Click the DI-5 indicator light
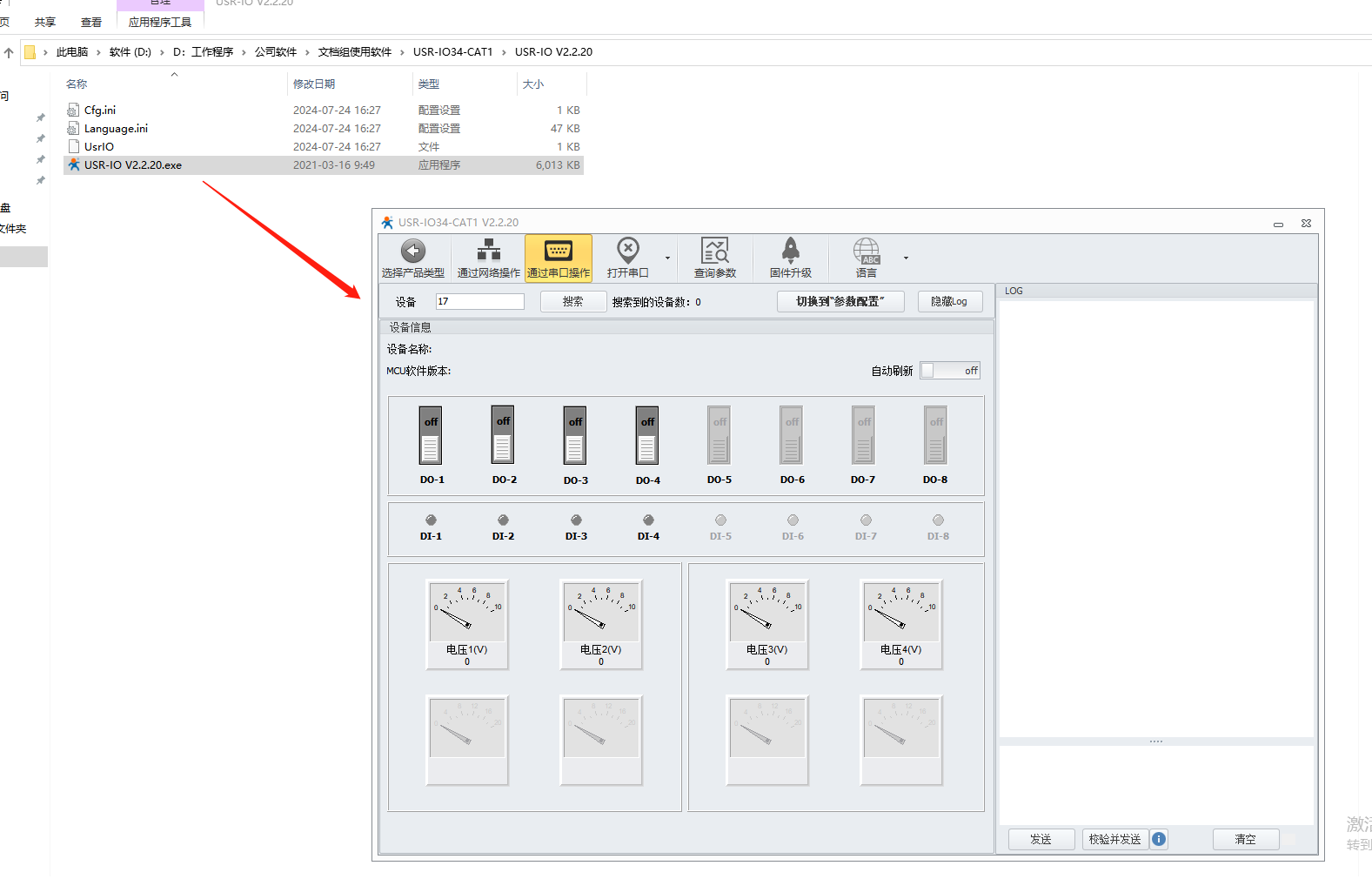1372x879 pixels. tap(720, 520)
